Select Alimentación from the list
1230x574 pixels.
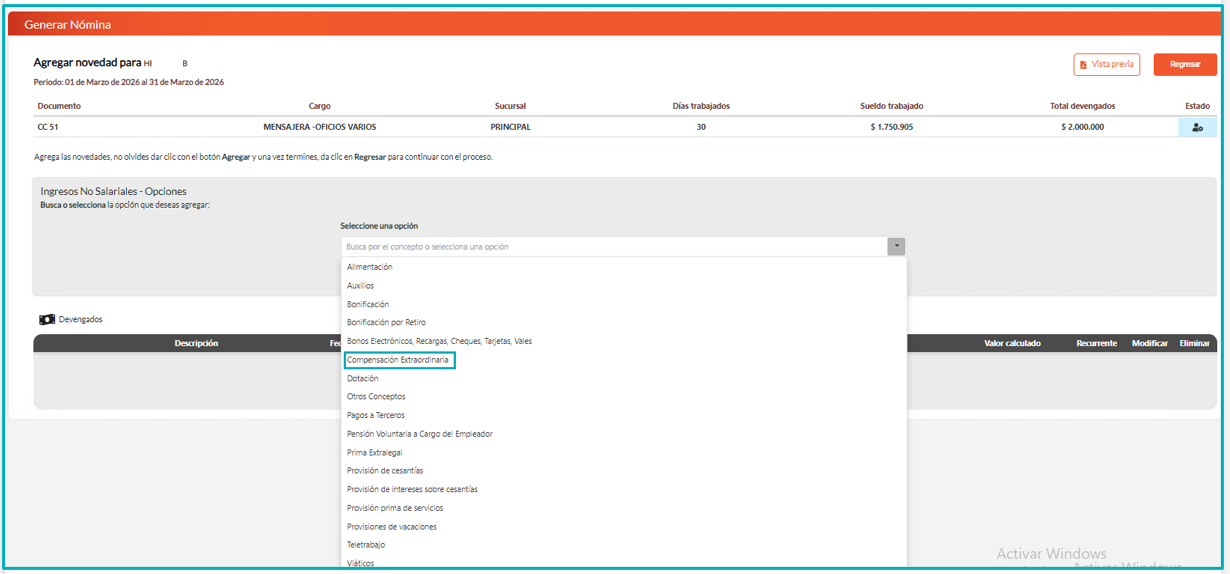369,267
